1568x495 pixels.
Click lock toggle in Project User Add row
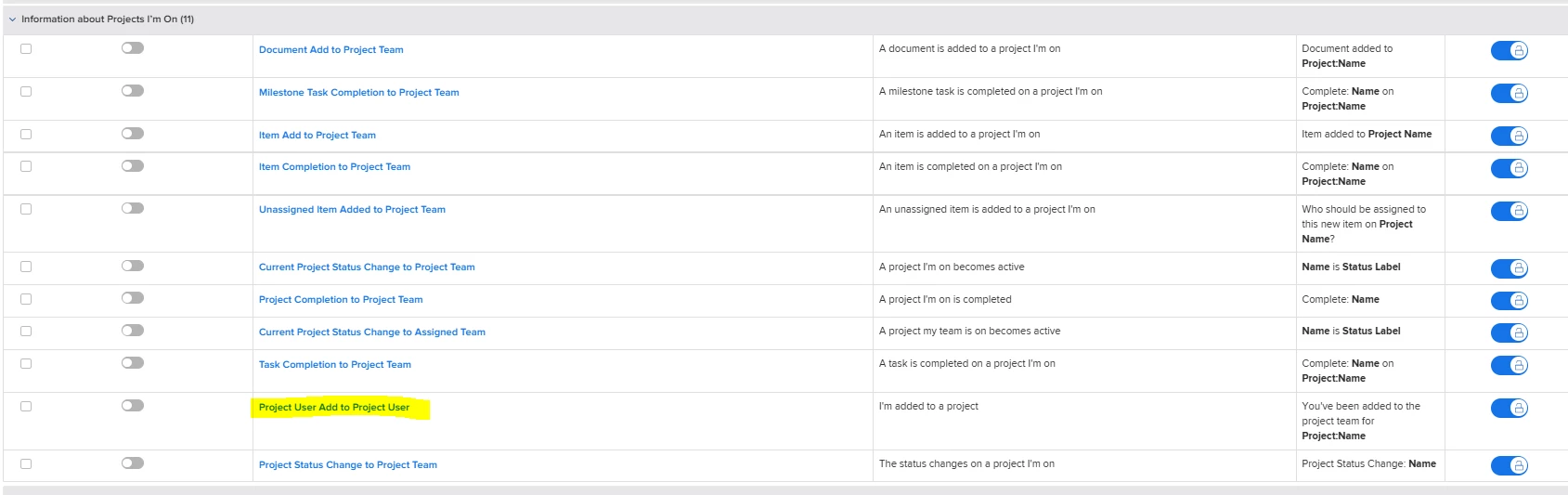[x=1509, y=408]
